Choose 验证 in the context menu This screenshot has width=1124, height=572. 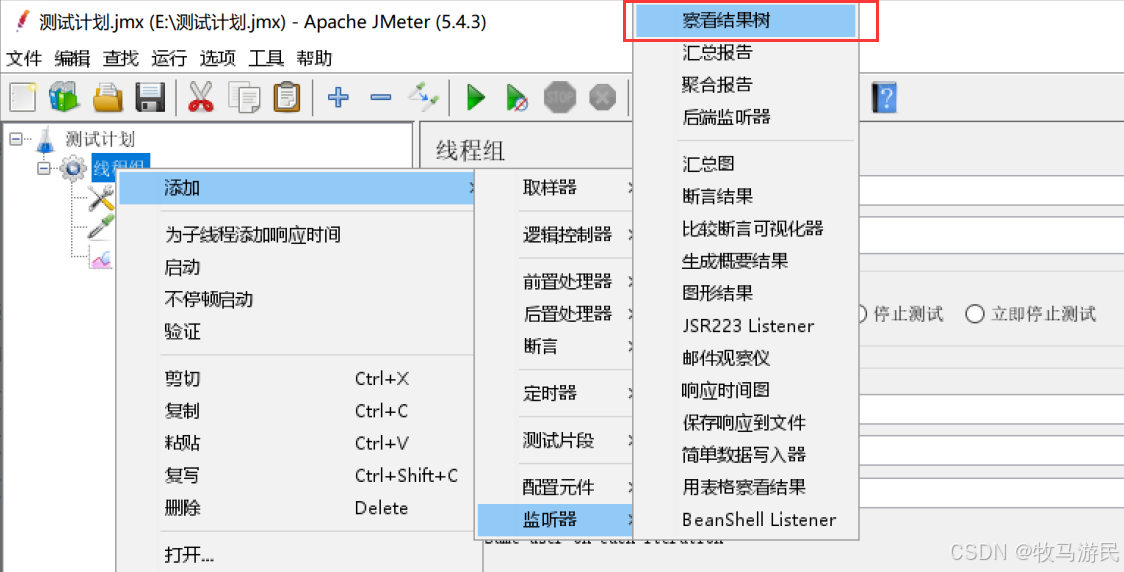click(x=297, y=331)
